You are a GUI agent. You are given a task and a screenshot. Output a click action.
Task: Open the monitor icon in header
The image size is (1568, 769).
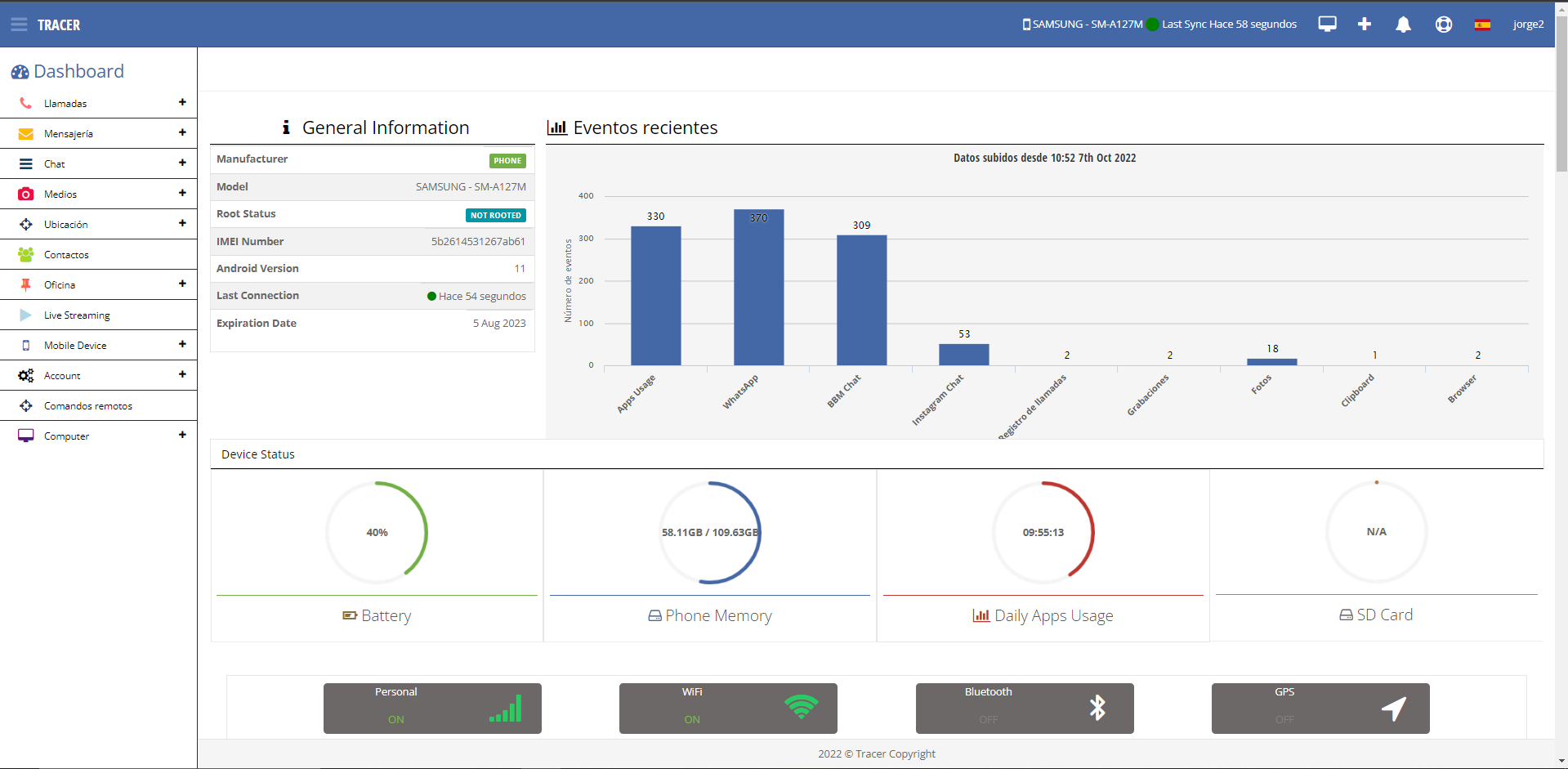pos(1327,25)
